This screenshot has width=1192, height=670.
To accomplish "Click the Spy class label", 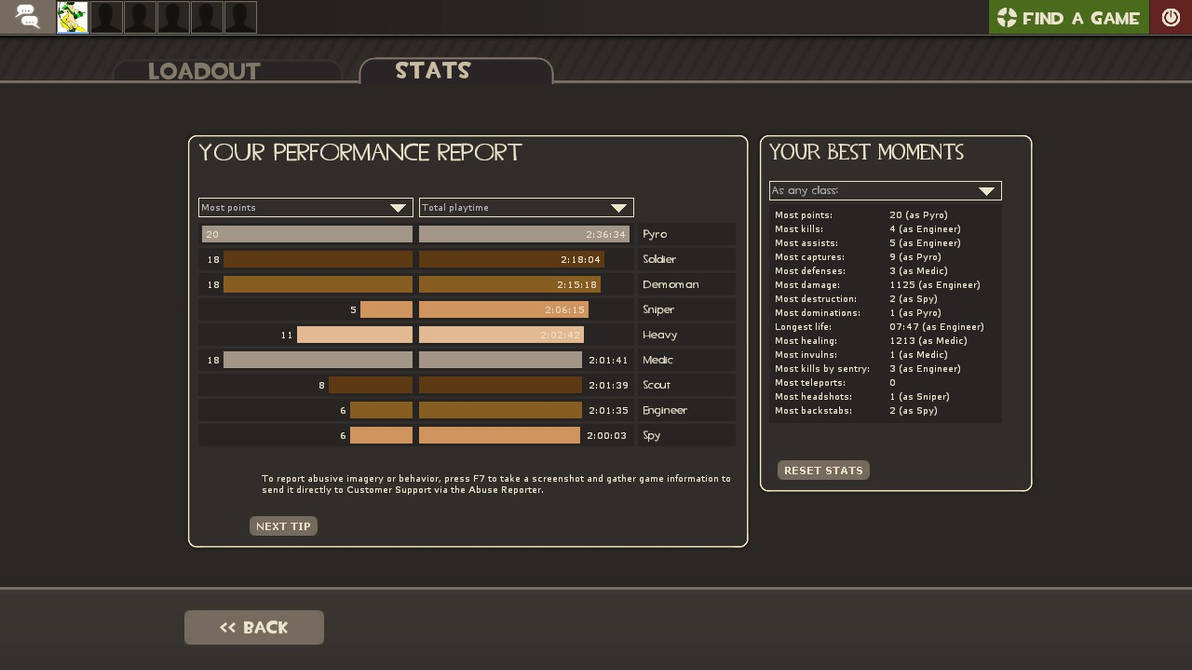I will point(651,435).
